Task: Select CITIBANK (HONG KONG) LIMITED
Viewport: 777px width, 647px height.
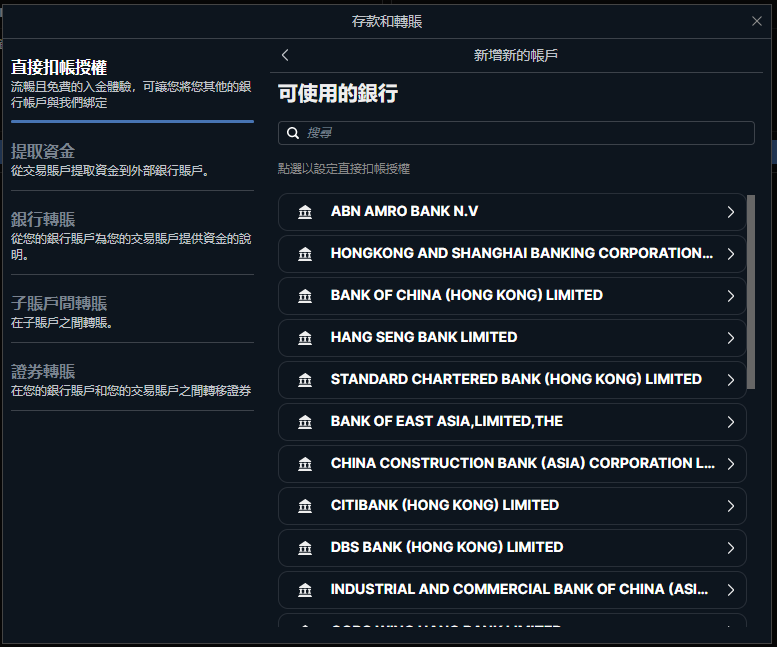Action: tap(512, 506)
